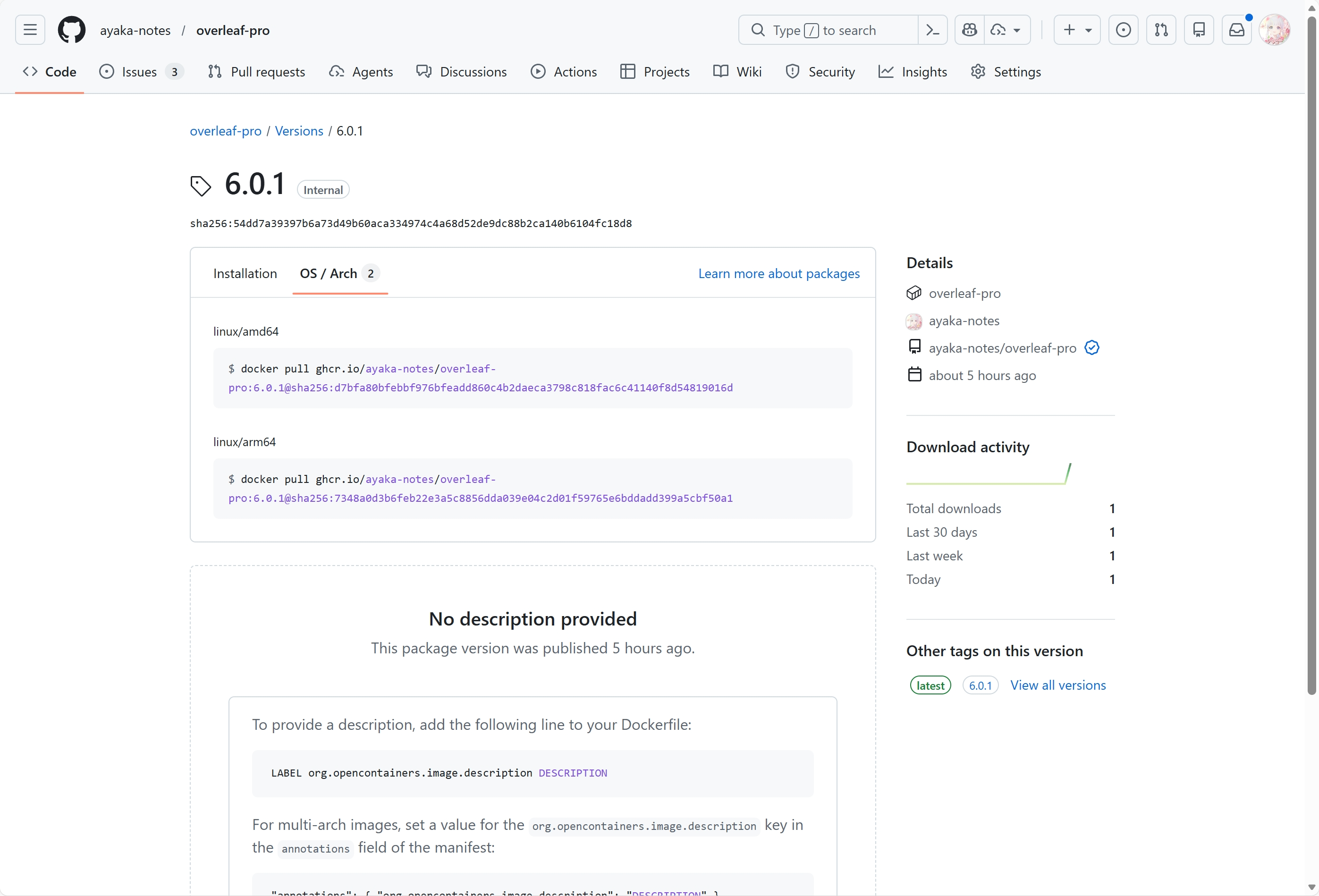This screenshot has width=1319, height=896.
Task: Open the Versions breadcrumb link
Action: tap(298, 131)
